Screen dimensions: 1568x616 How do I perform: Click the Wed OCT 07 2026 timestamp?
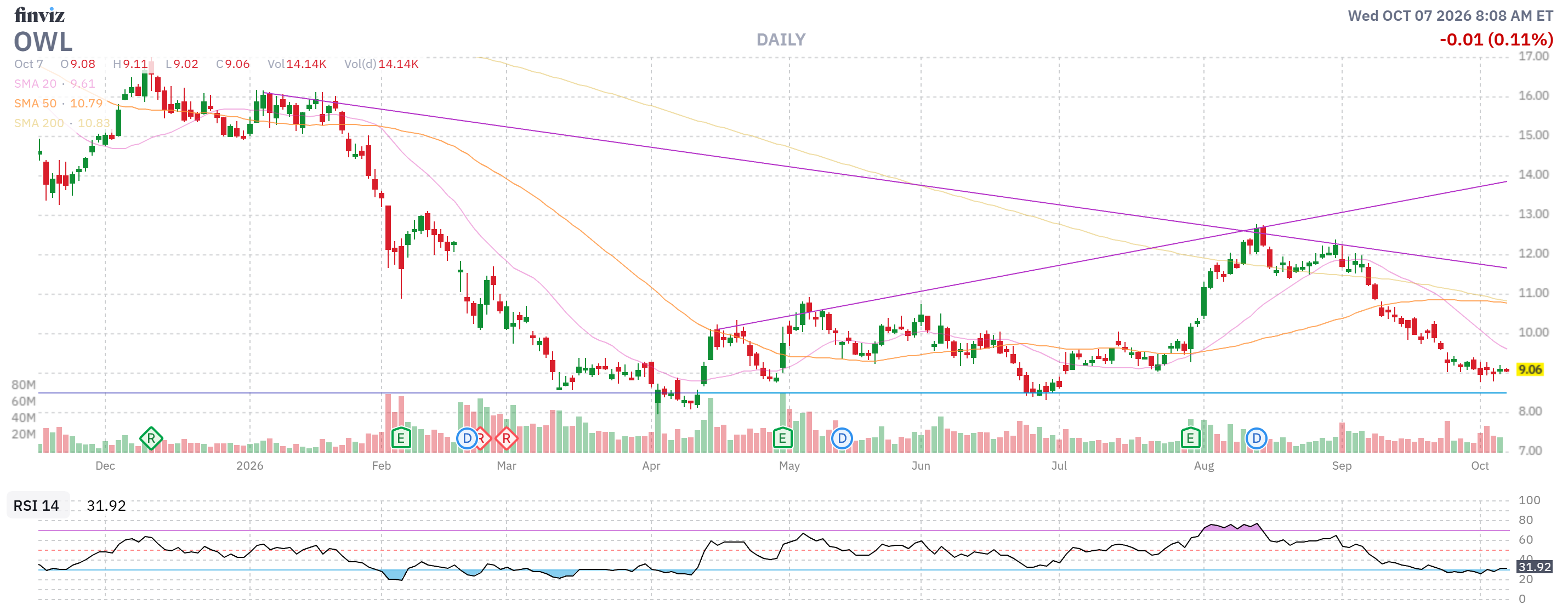click(1451, 16)
